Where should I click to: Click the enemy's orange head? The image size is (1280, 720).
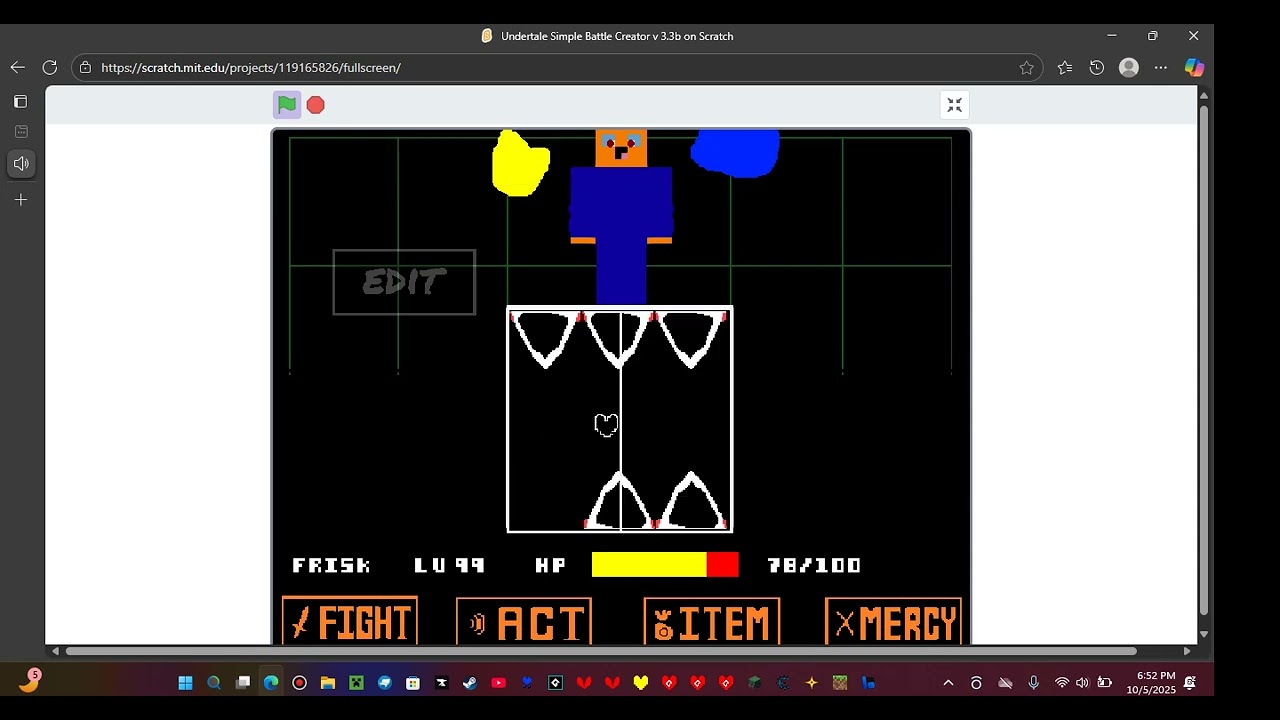click(x=621, y=148)
